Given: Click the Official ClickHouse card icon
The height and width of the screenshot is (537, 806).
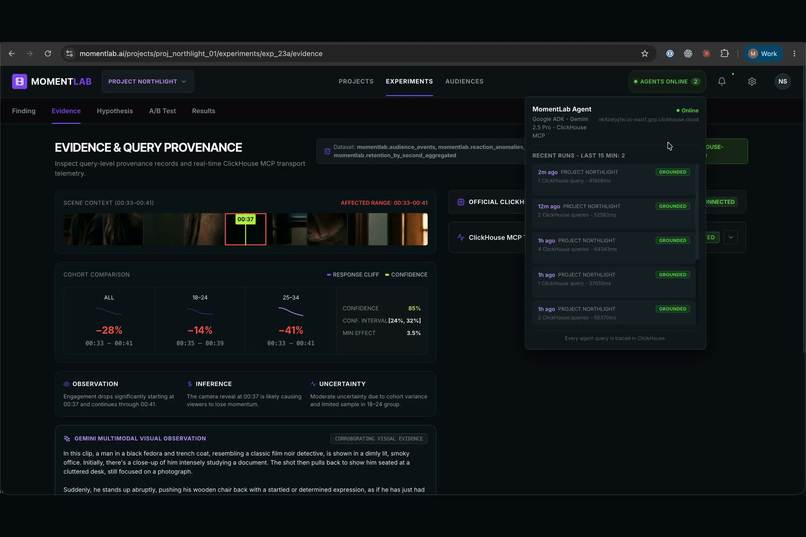Looking at the screenshot, I should click(461, 202).
